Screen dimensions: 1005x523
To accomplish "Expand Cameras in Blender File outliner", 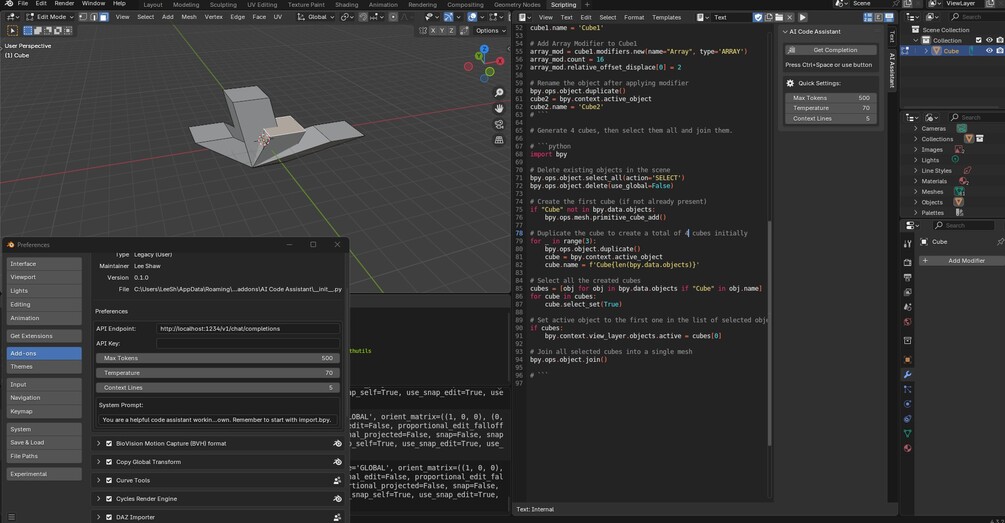I will (915, 129).
